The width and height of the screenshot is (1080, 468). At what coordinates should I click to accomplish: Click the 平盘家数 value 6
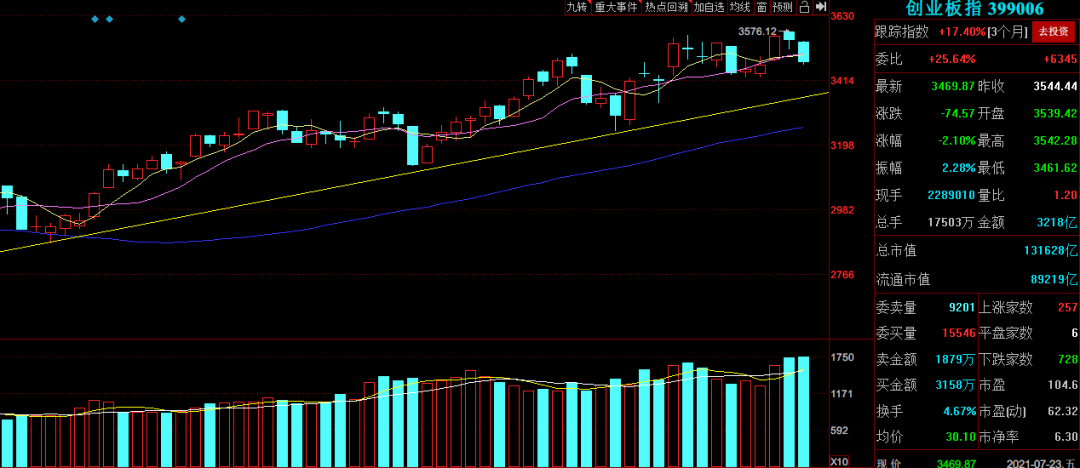pyautogui.click(x=1074, y=334)
